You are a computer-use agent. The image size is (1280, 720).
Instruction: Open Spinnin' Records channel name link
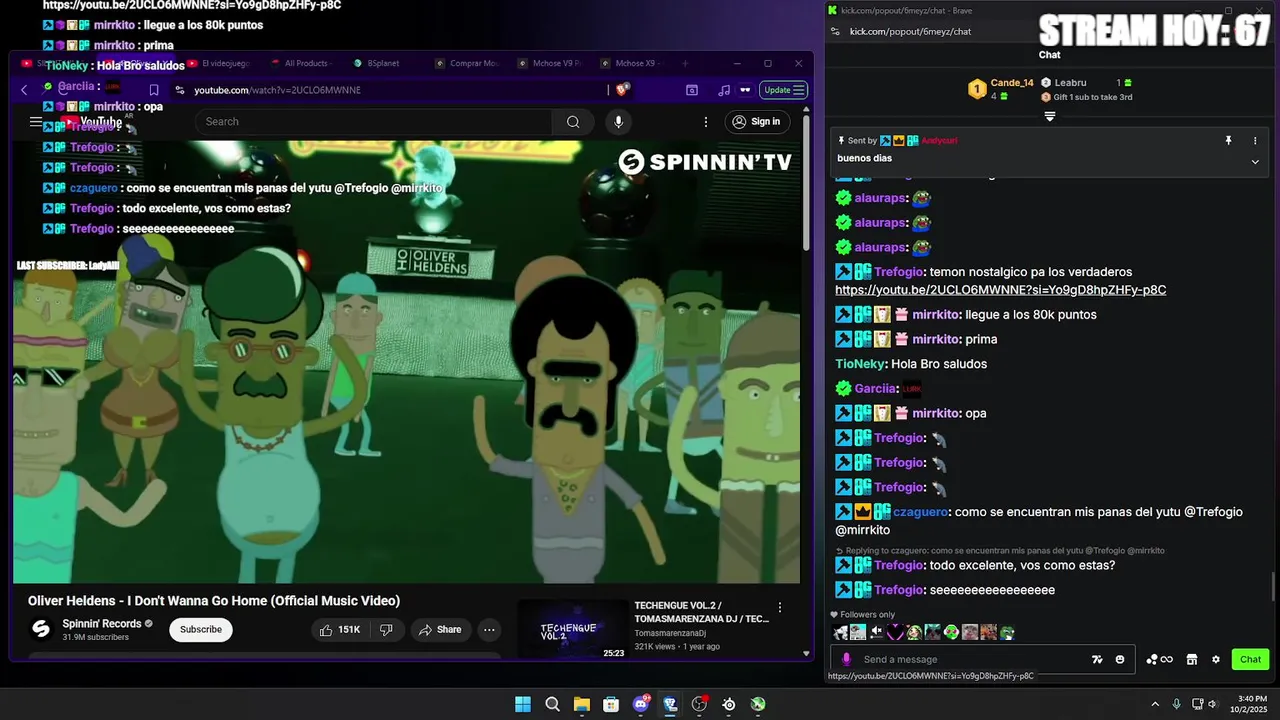coord(102,624)
